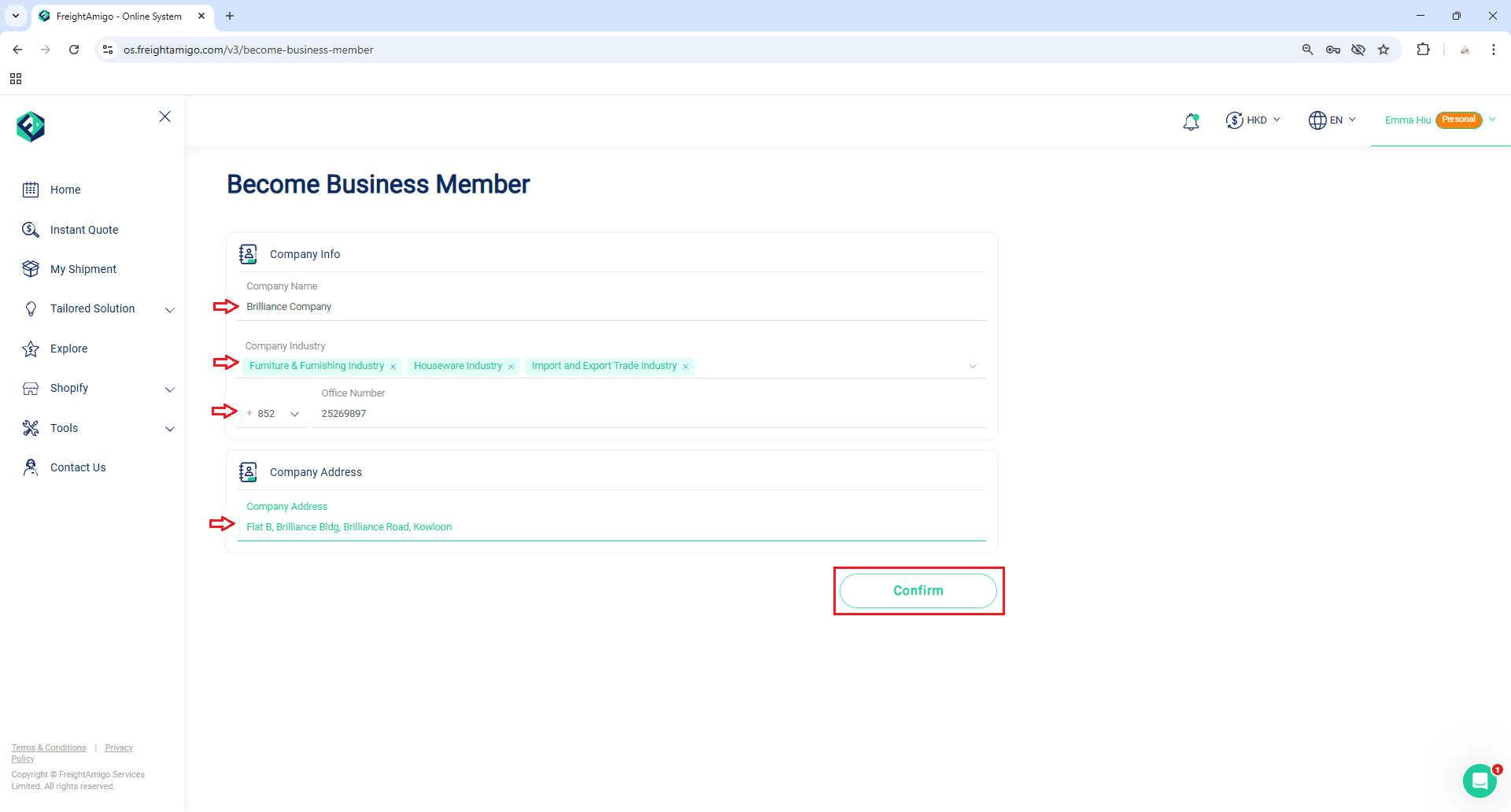
Task: Click the Emma Hiu user name
Action: coord(1408,120)
